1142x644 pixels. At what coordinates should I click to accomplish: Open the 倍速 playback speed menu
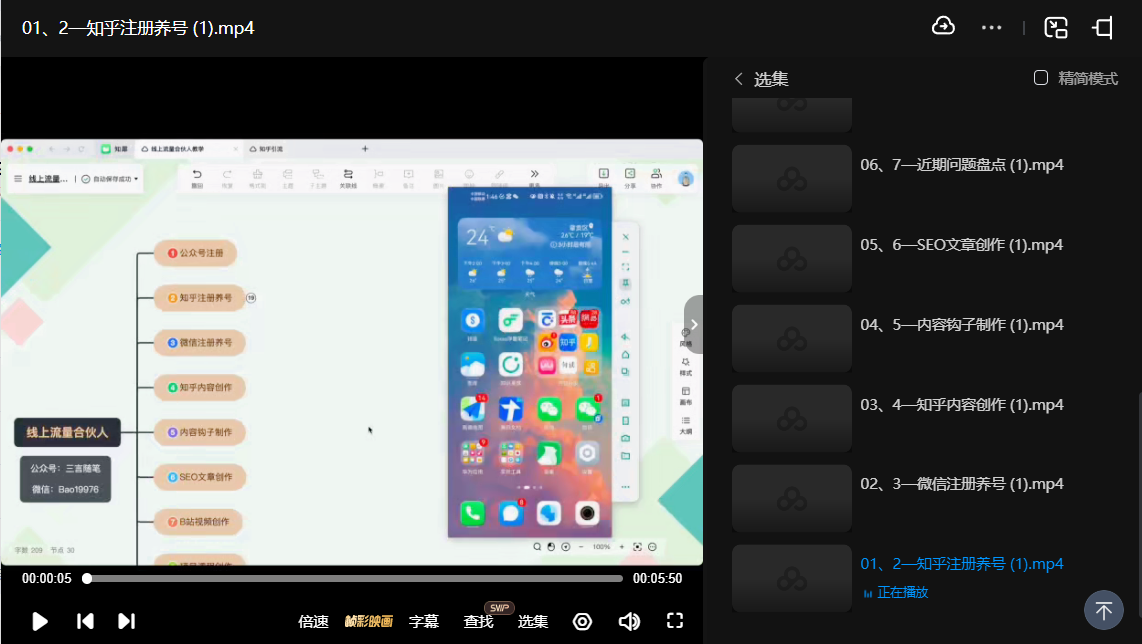pos(313,621)
